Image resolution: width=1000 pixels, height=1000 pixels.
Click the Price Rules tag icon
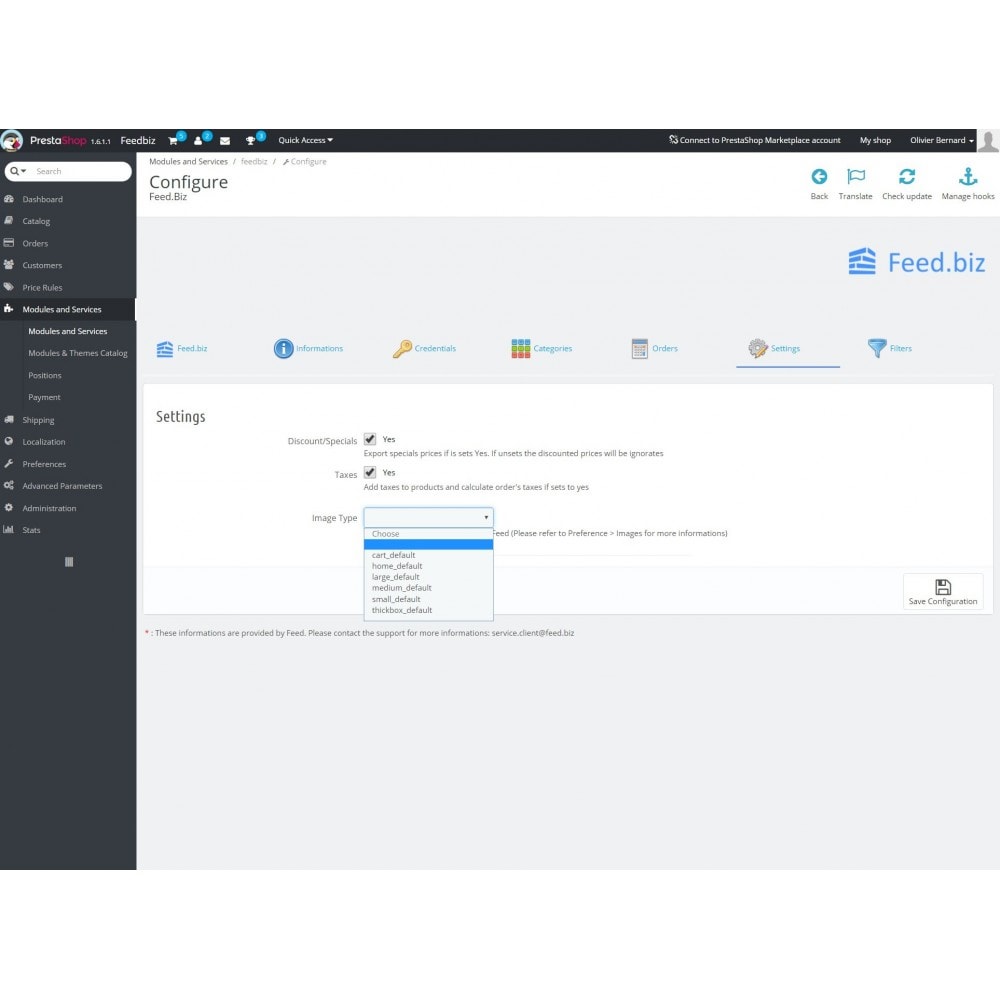click(9, 287)
